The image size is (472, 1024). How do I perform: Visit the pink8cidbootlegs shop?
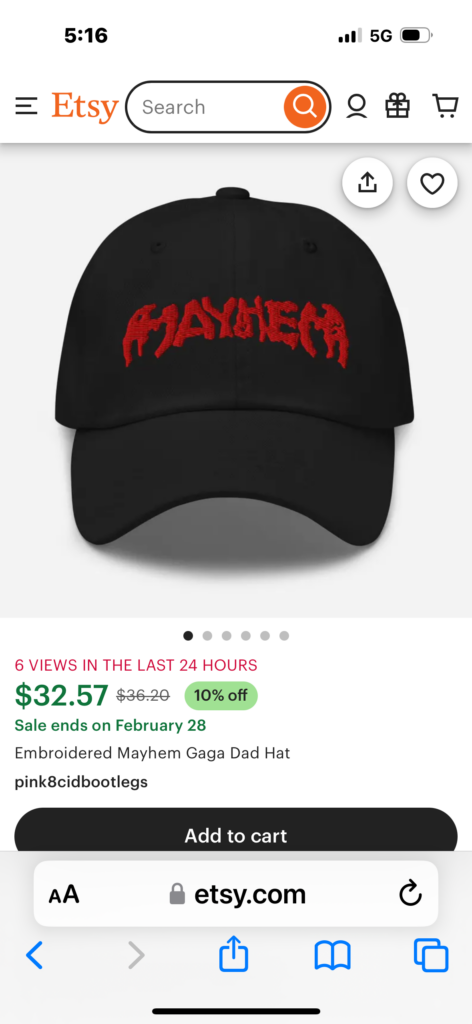tap(81, 782)
